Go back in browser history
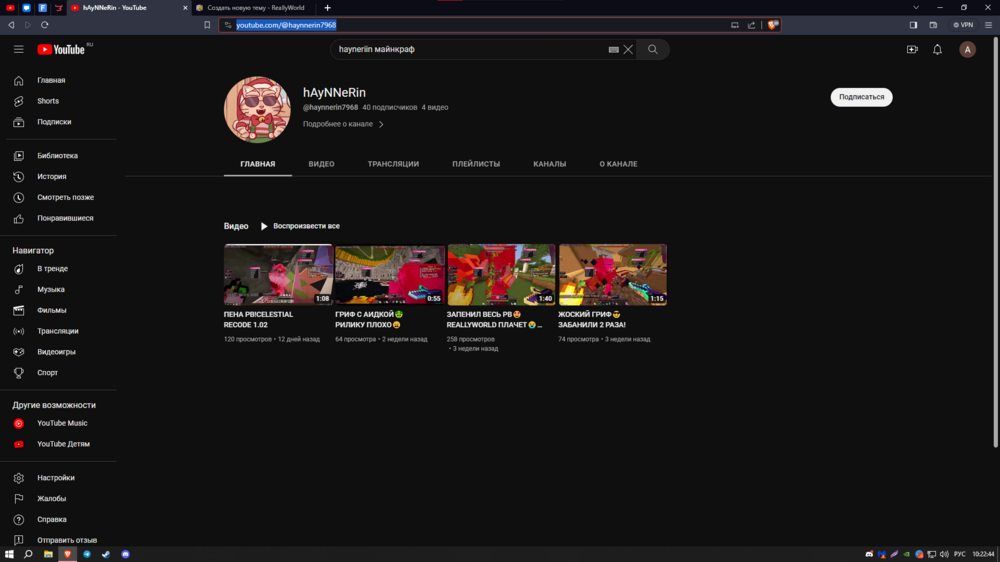 11,25
